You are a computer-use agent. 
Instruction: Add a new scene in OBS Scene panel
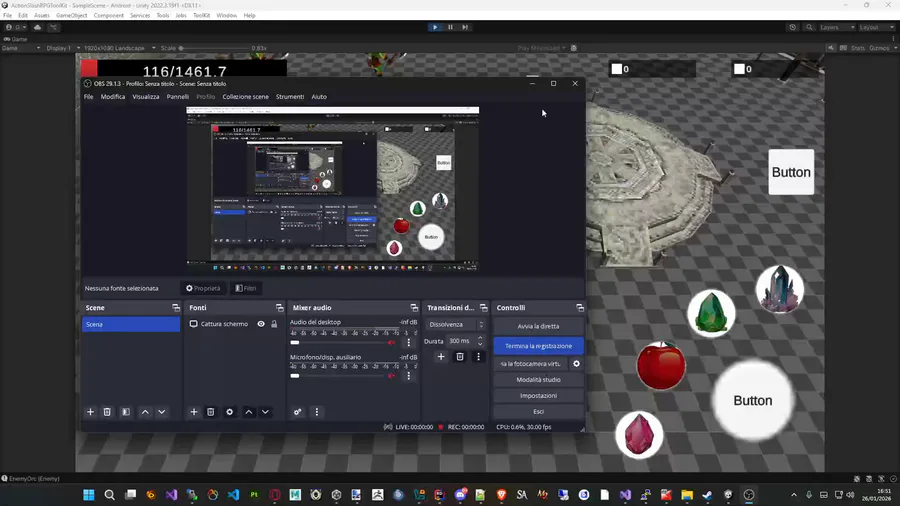(90, 412)
